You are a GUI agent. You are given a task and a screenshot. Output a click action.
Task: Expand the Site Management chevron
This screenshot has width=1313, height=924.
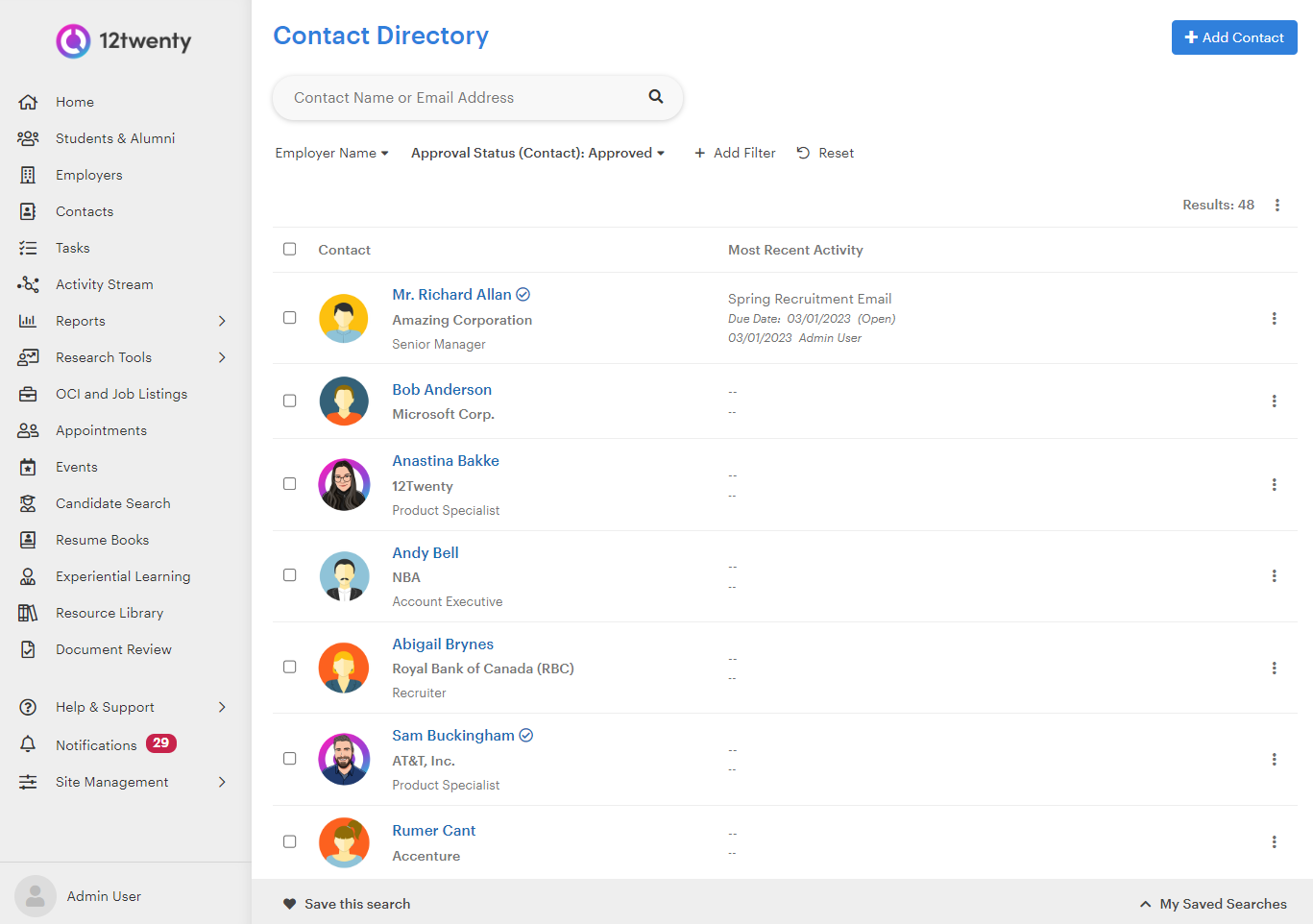coord(222,782)
